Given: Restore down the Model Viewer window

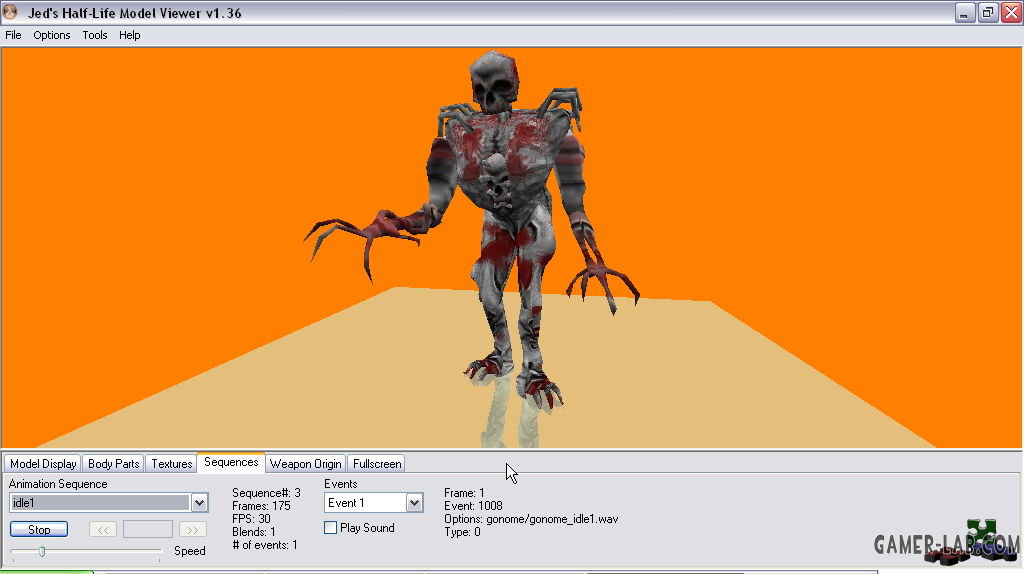Looking at the screenshot, I should click(988, 13).
